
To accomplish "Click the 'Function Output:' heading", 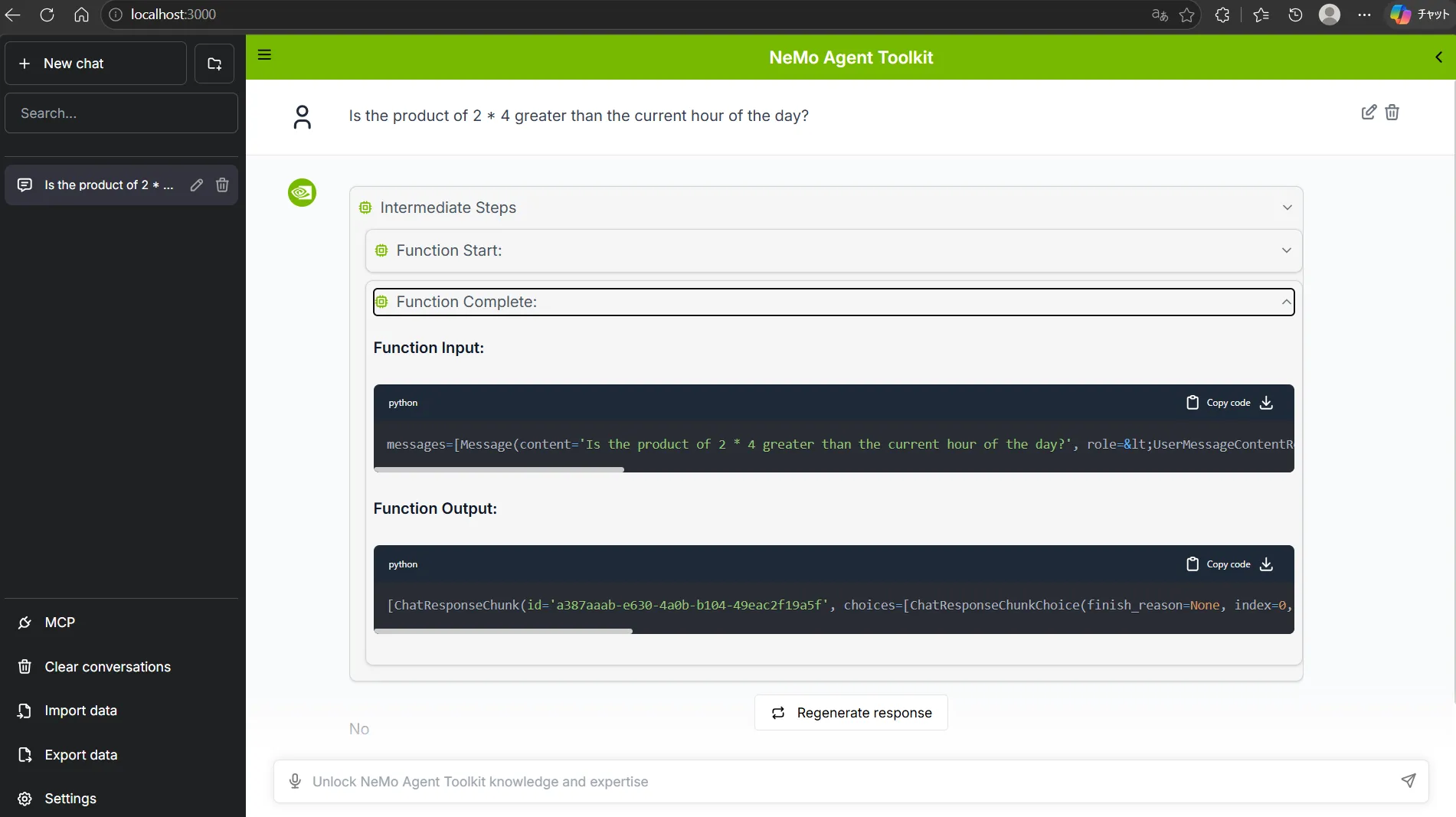I will click(x=435, y=508).
